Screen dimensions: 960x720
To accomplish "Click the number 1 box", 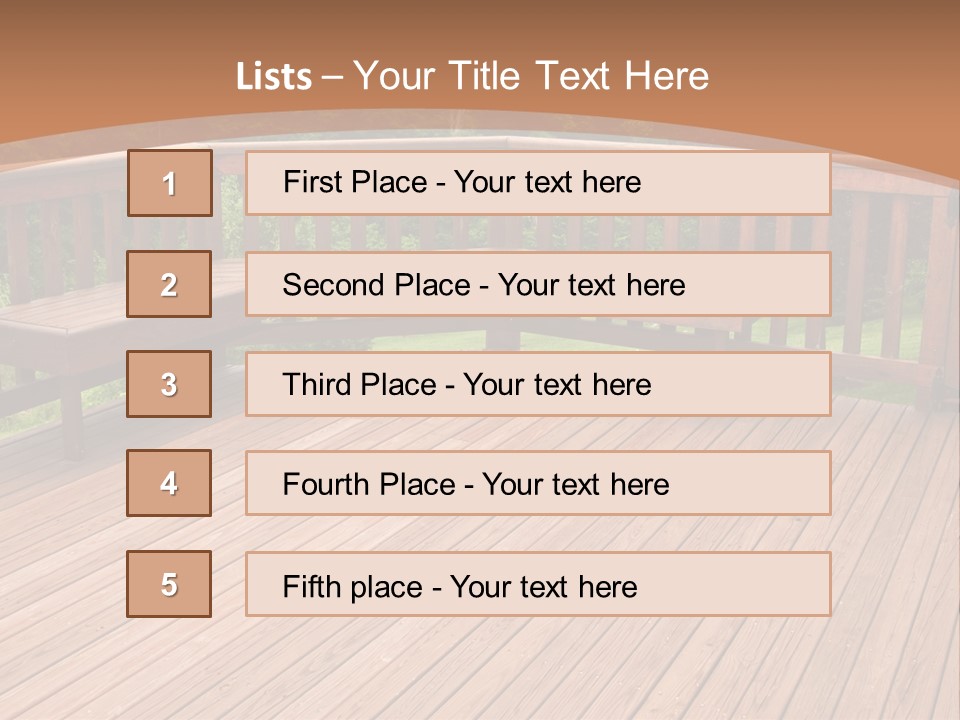I will [170, 183].
